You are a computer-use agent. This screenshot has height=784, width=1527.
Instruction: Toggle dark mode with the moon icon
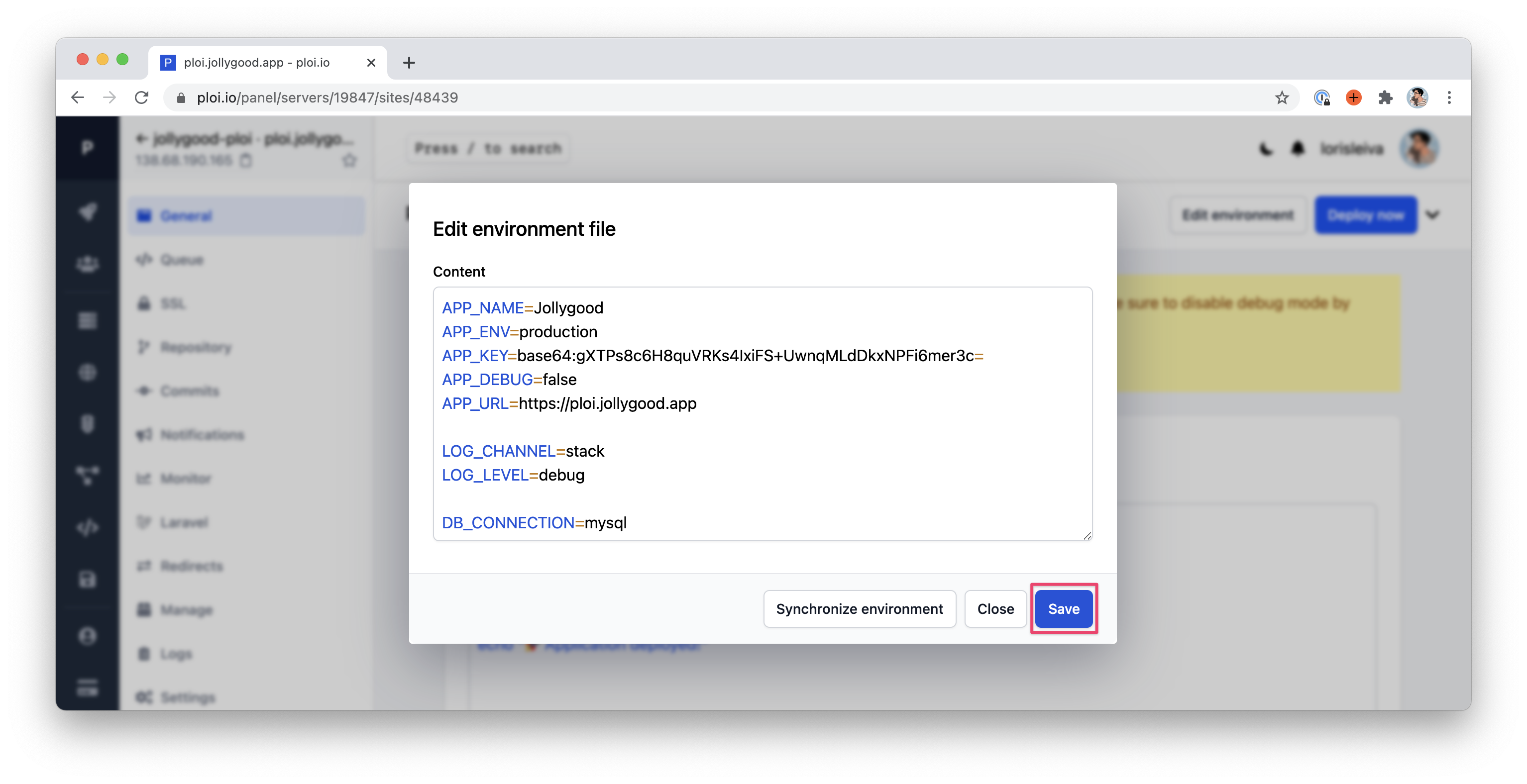[1266, 148]
